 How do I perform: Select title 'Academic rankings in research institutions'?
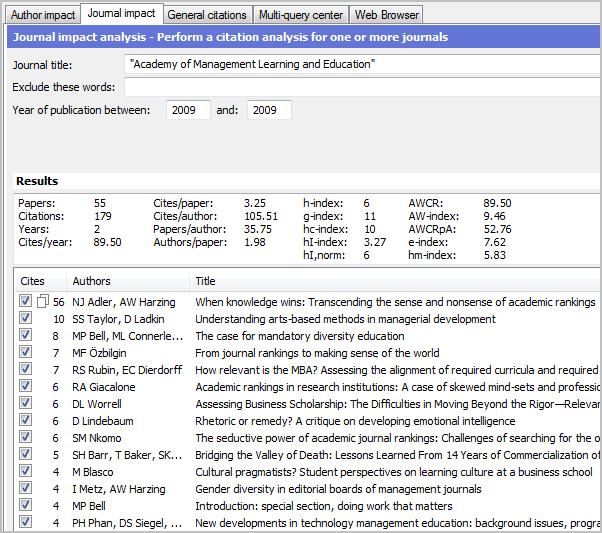[x=397, y=387]
